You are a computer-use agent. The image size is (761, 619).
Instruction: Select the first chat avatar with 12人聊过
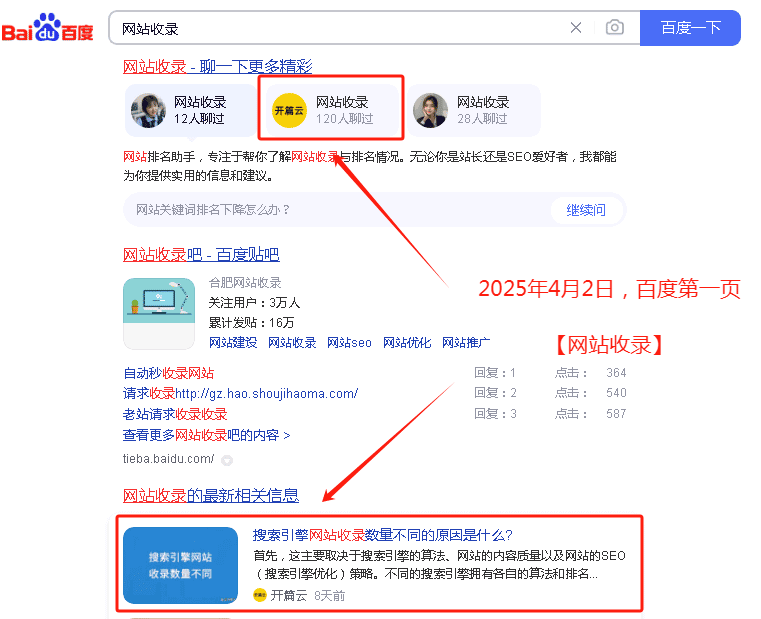149,110
